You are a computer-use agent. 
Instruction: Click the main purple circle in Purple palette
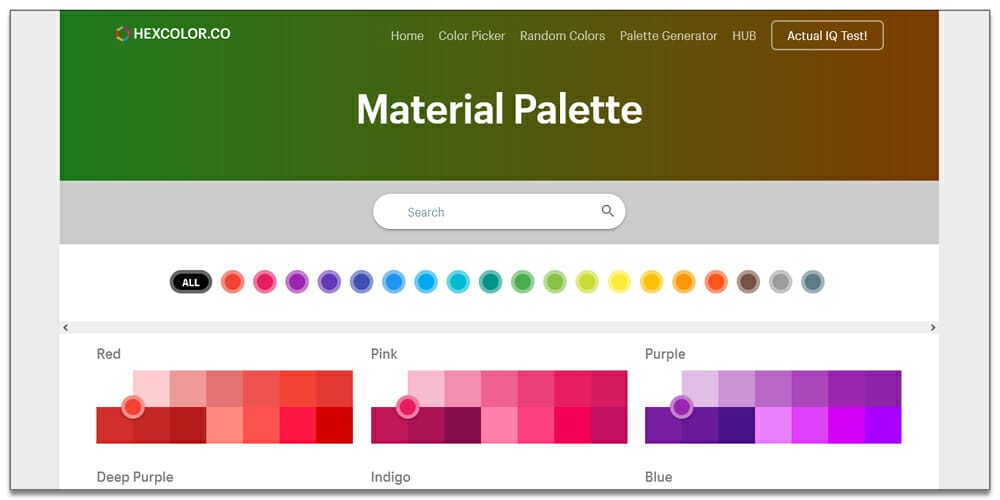click(682, 406)
